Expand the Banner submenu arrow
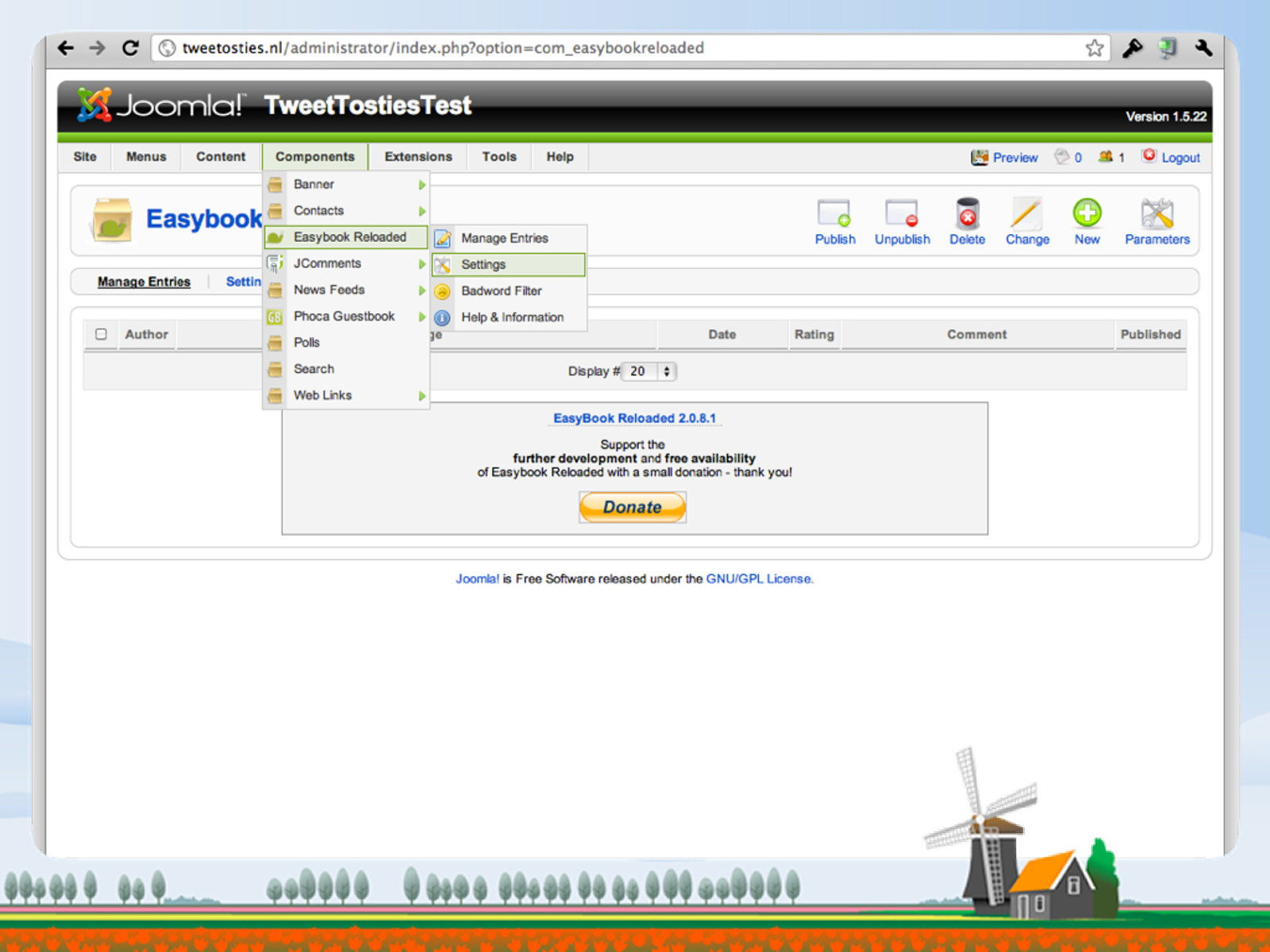This screenshot has height=952, width=1270. coord(422,185)
